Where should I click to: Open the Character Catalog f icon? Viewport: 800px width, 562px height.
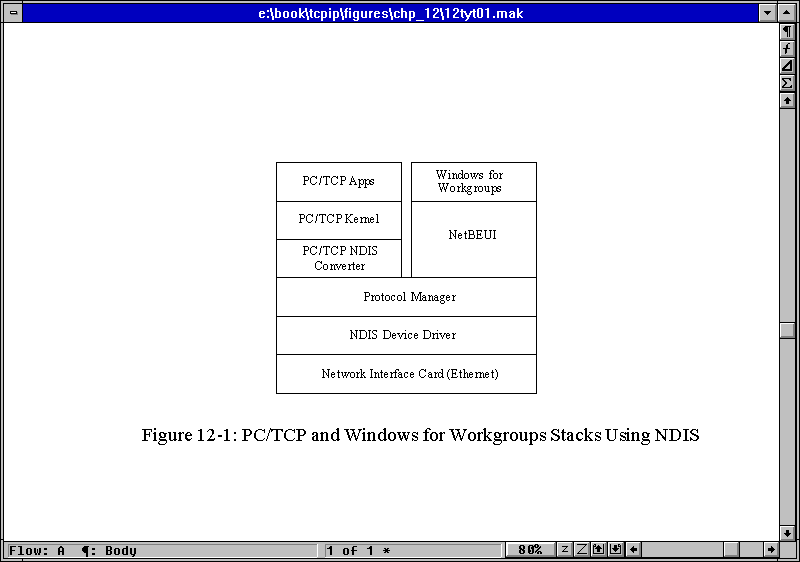787,49
